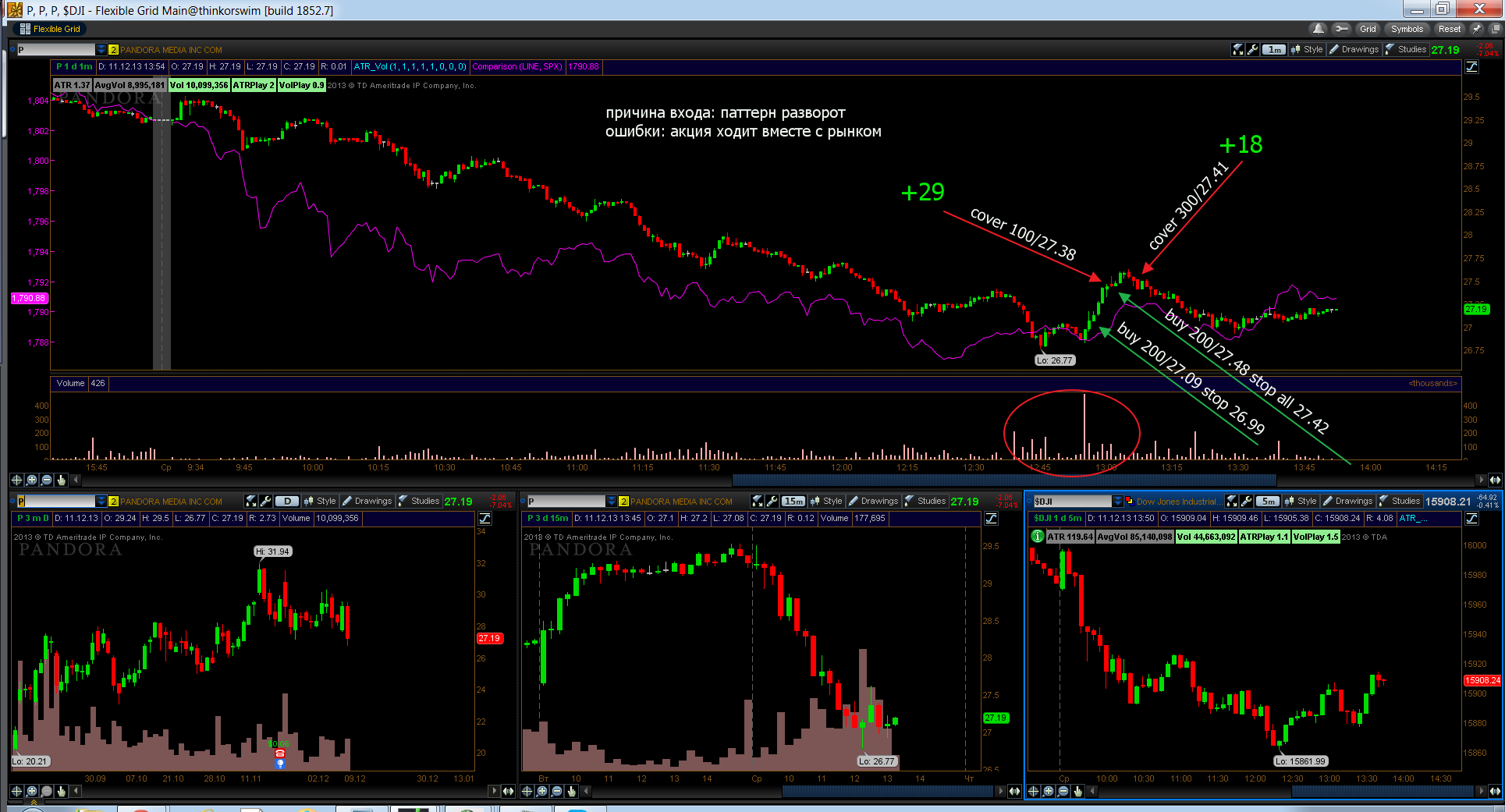Viewport: 1505px width, 812px height.
Task: Expand the top chart symbol dropdown
Action: point(101,49)
